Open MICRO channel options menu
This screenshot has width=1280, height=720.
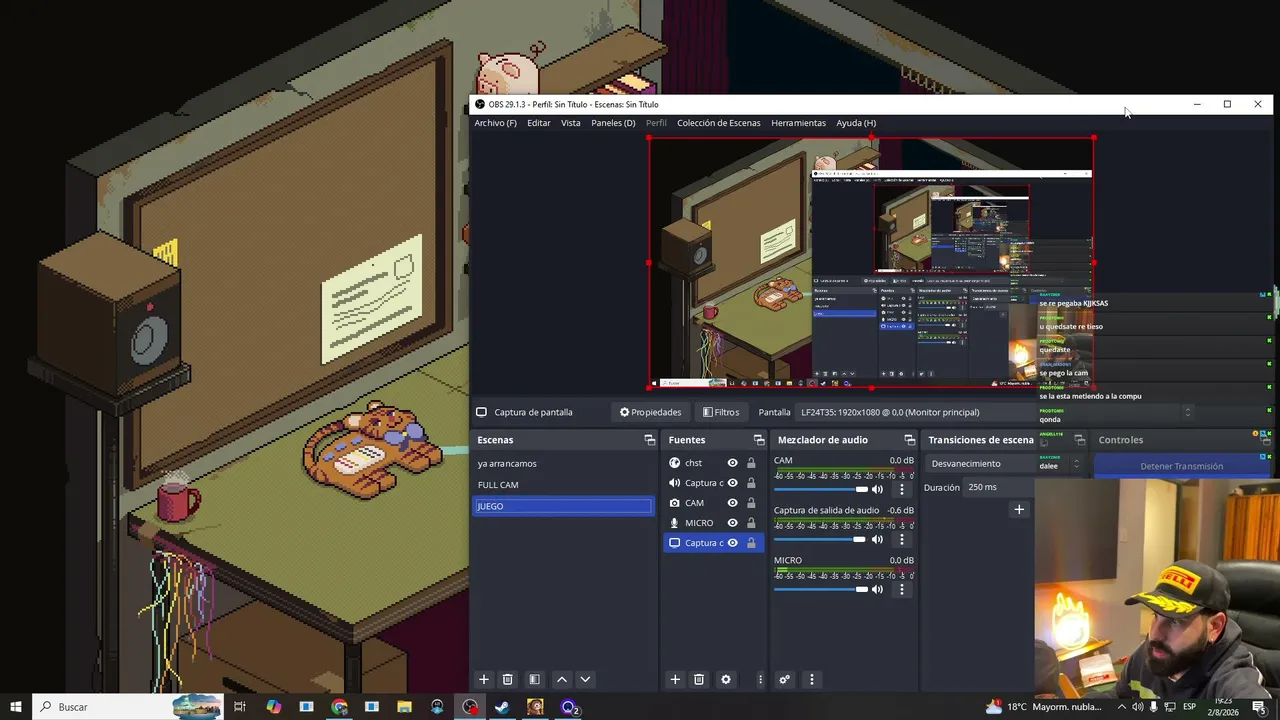click(902, 589)
